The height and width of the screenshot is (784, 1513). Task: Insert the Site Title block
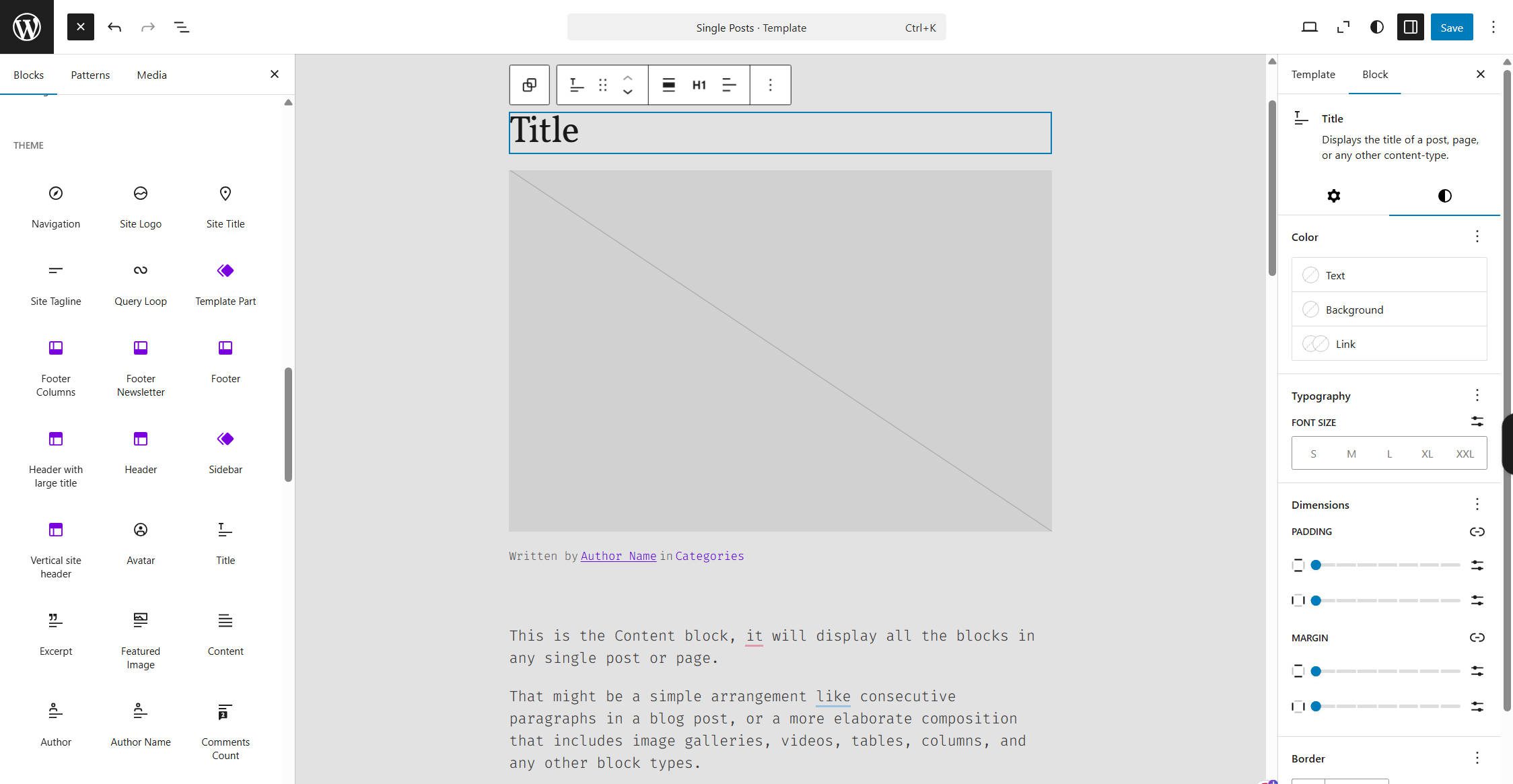225,207
